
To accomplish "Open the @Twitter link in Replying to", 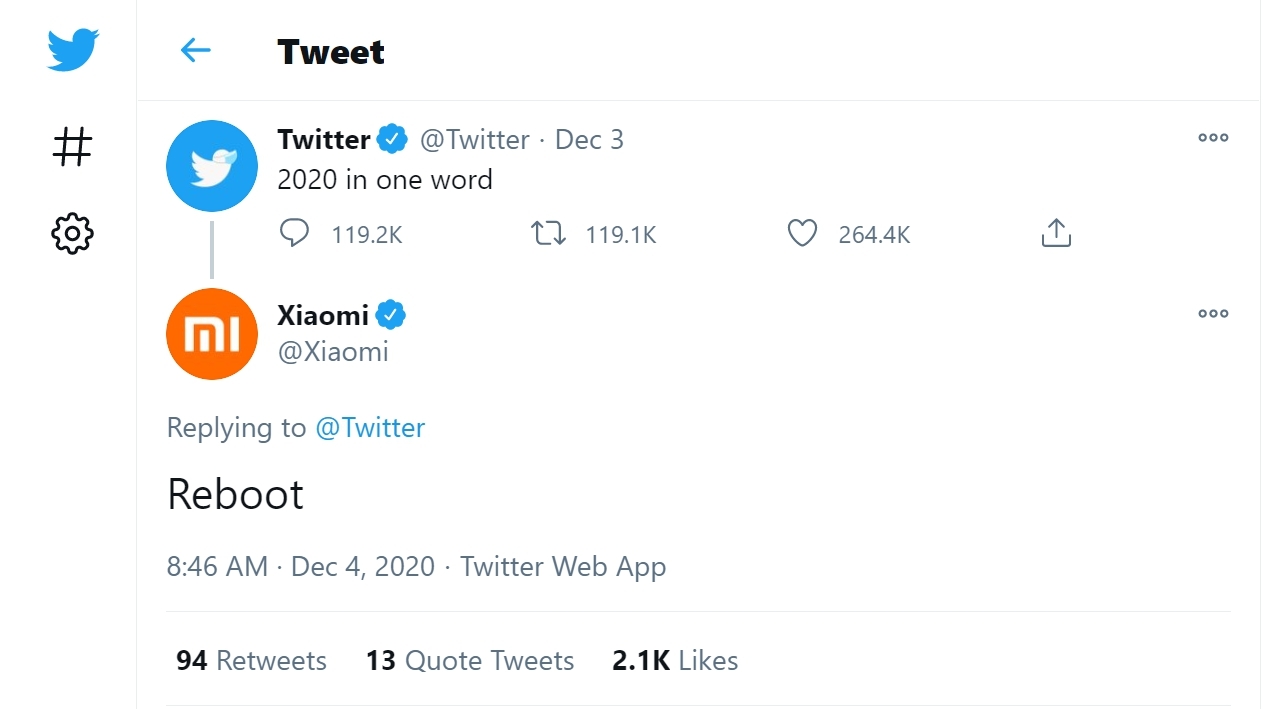I will (x=370, y=428).
